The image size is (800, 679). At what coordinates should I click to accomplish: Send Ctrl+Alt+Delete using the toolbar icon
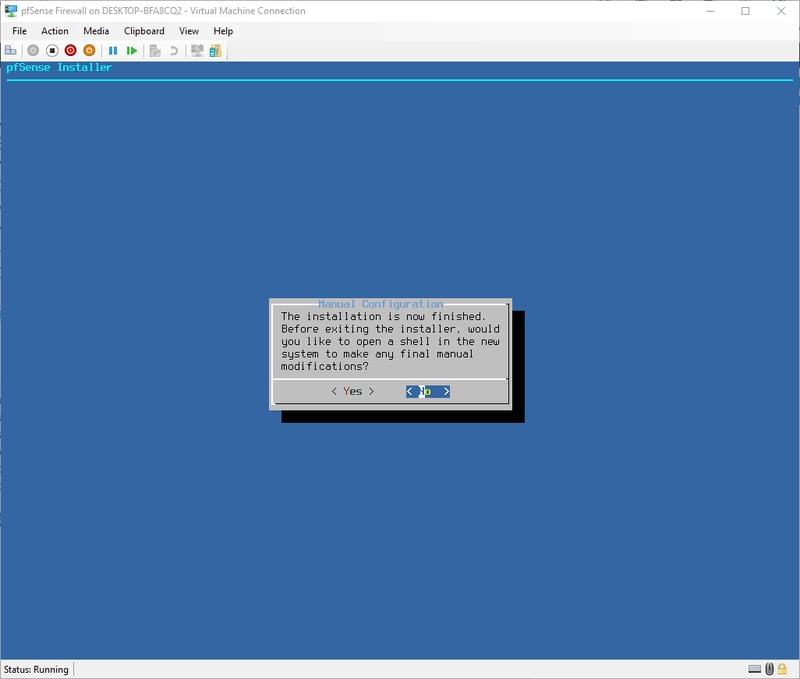(x=11, y=50)
